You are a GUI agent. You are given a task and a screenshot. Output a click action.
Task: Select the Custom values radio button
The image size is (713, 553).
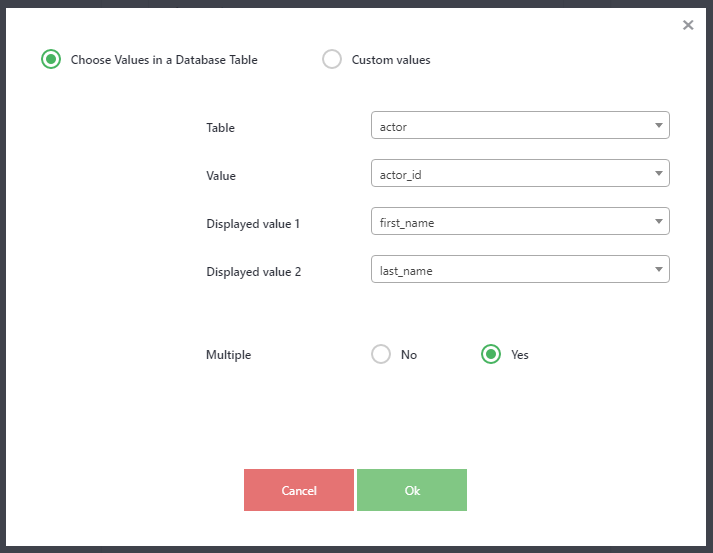click(x=332, y=59)
